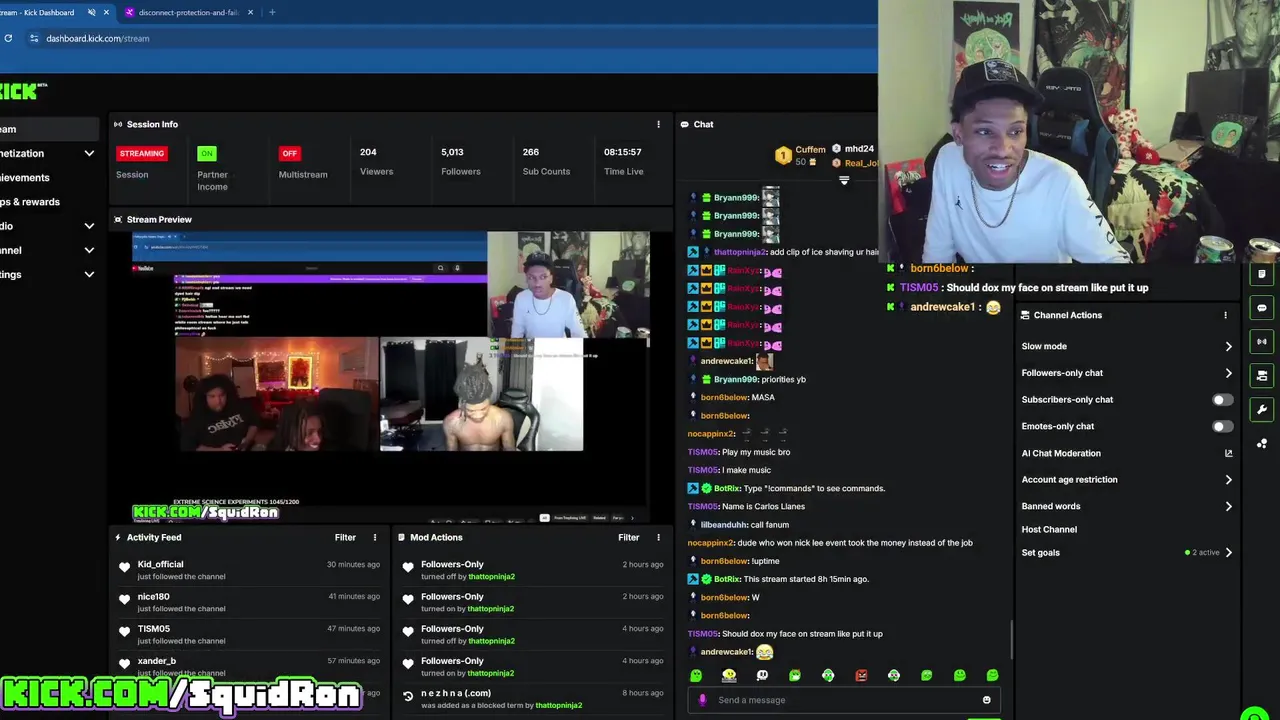
Task: Click the chat panel scrollbar
Action: click(x=1012, y=640)
